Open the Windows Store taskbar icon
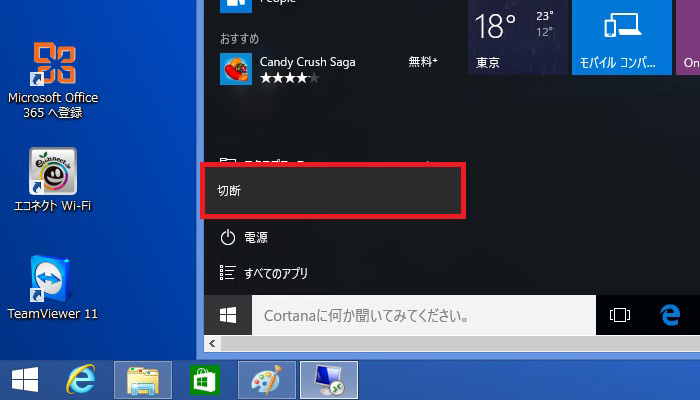The image size is (700, 400). point(205,380)
